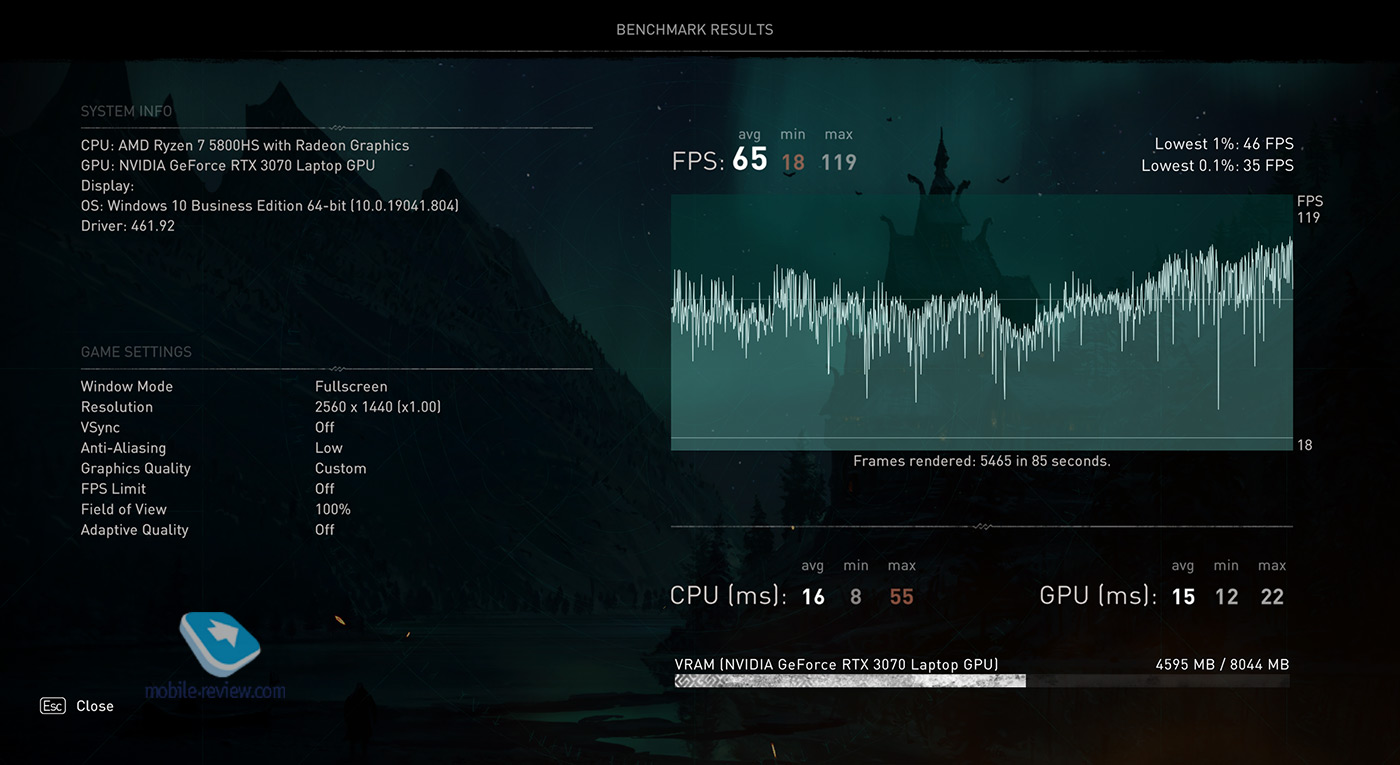
Task: Click the VSync label
Action: [100, 427]
